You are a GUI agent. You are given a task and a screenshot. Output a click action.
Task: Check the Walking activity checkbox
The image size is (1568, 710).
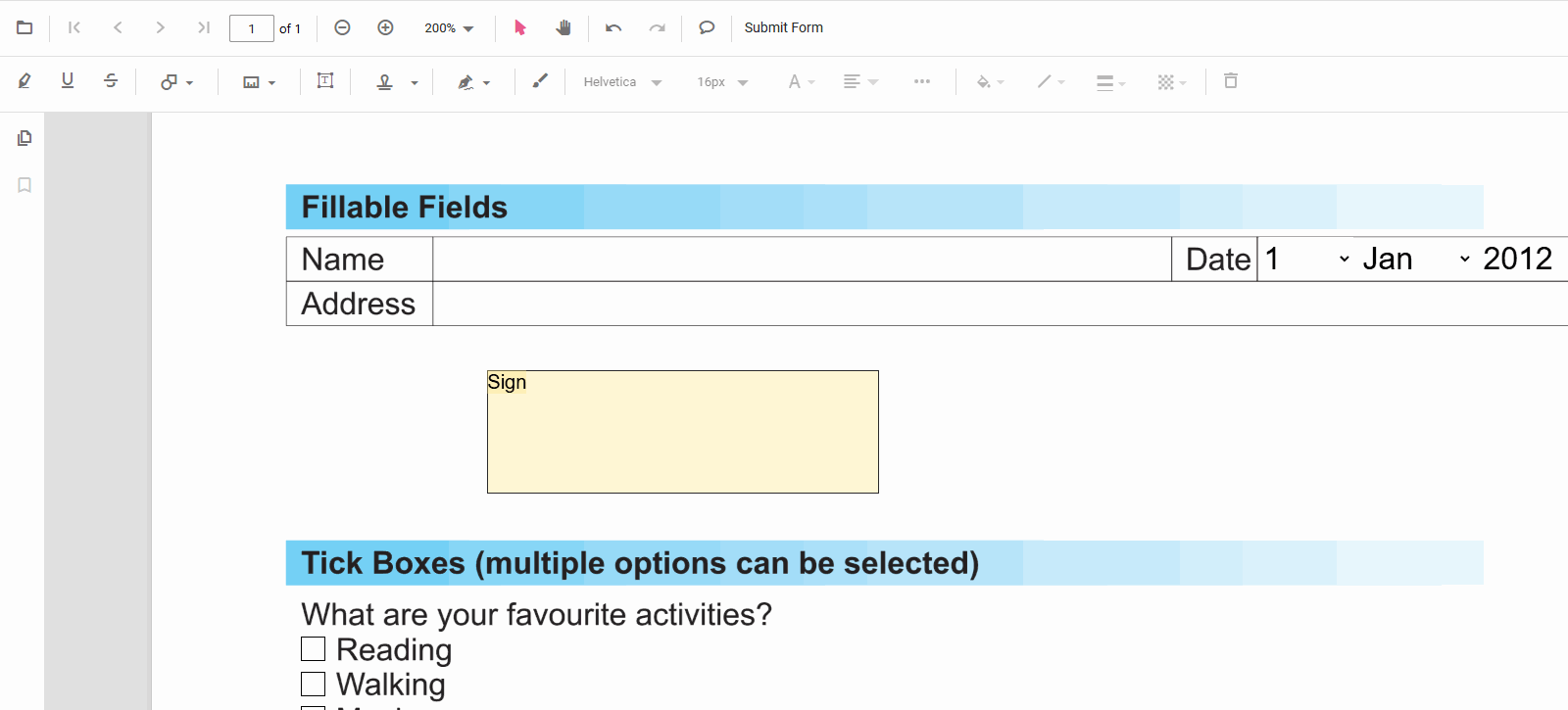(x=313, y=684)
